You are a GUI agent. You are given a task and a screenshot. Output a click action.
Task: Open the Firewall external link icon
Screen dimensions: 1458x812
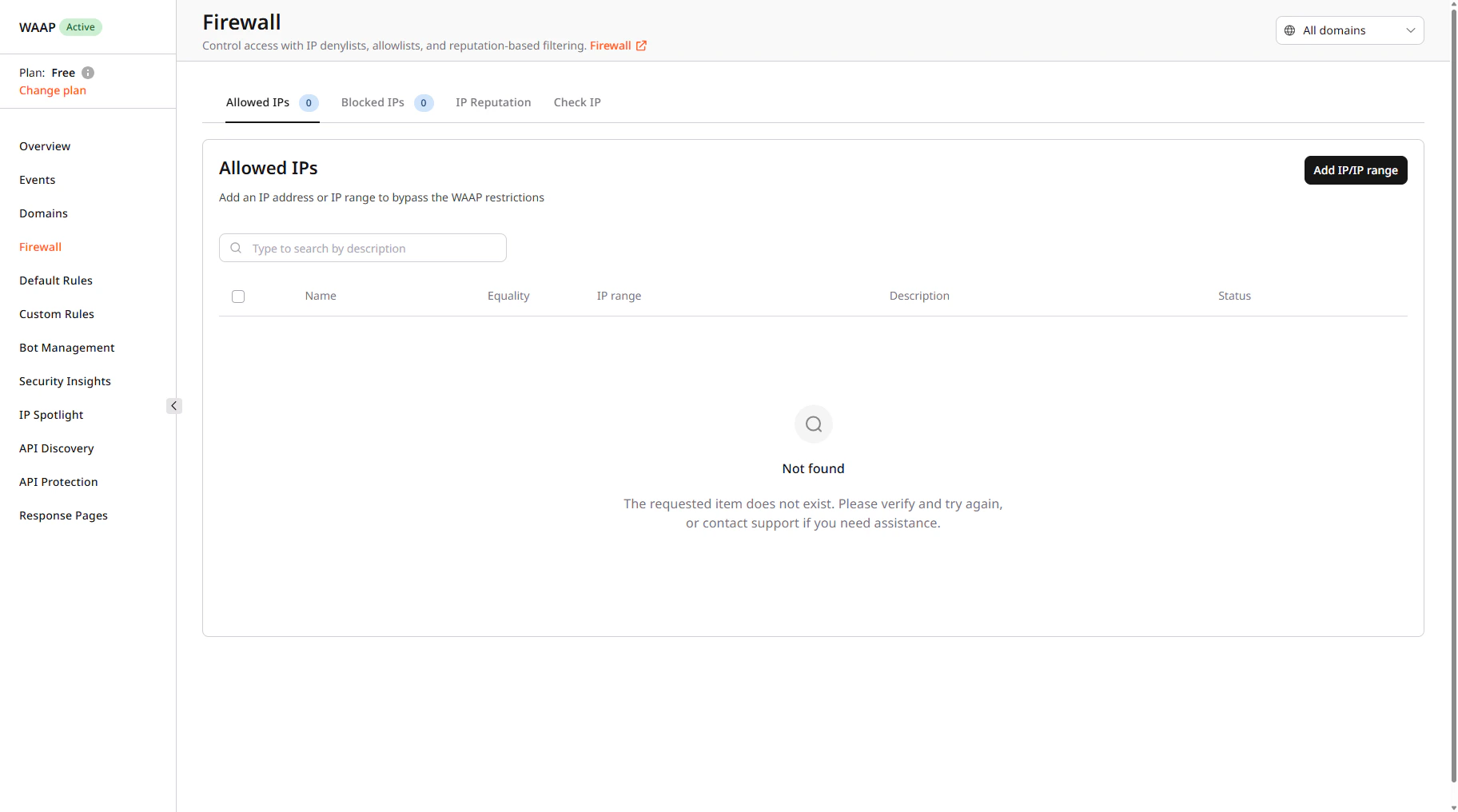(x=641, y=46)
